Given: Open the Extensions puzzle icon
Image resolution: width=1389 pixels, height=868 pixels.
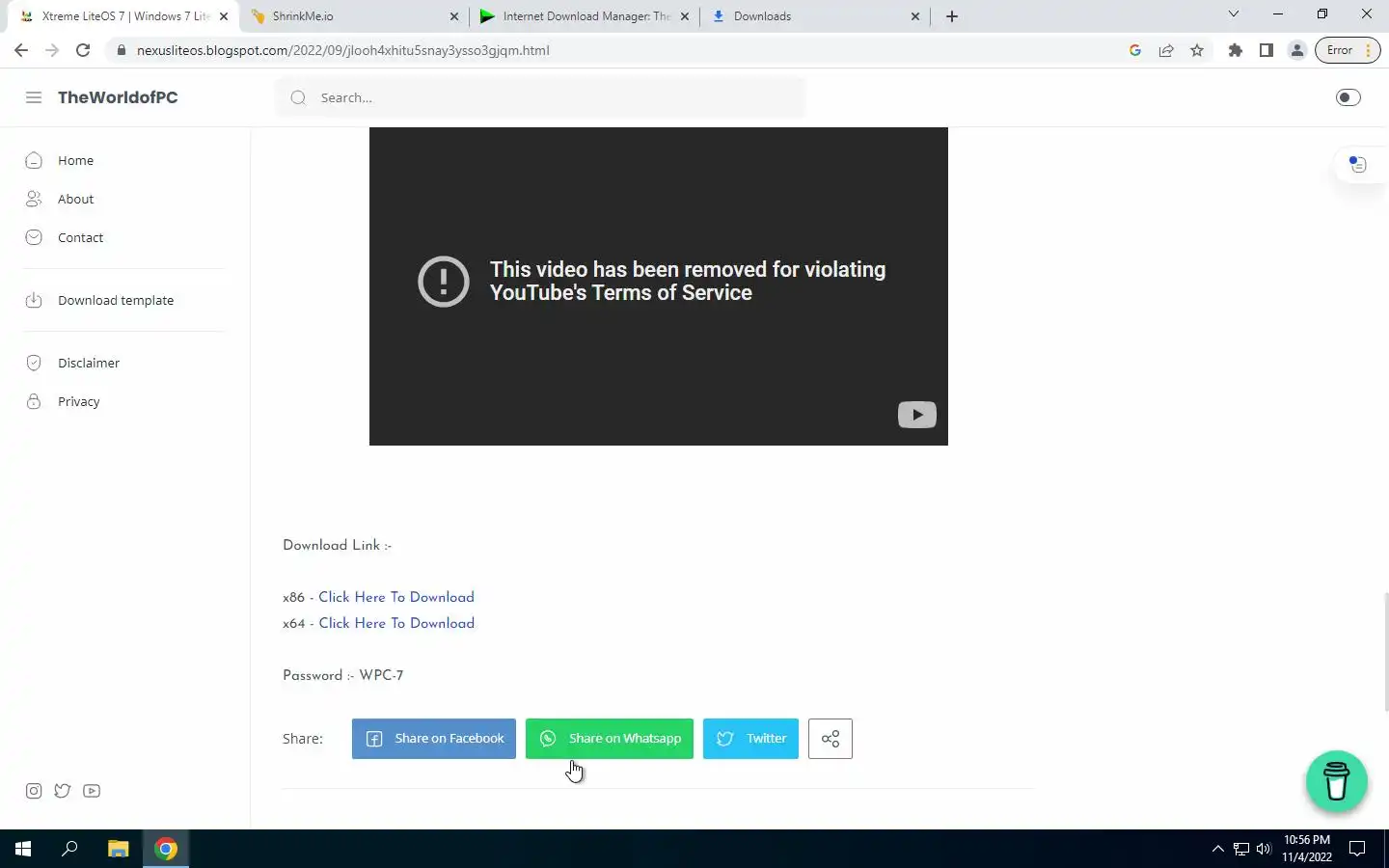Looking at the screenshot, I should click(1236, 50).
